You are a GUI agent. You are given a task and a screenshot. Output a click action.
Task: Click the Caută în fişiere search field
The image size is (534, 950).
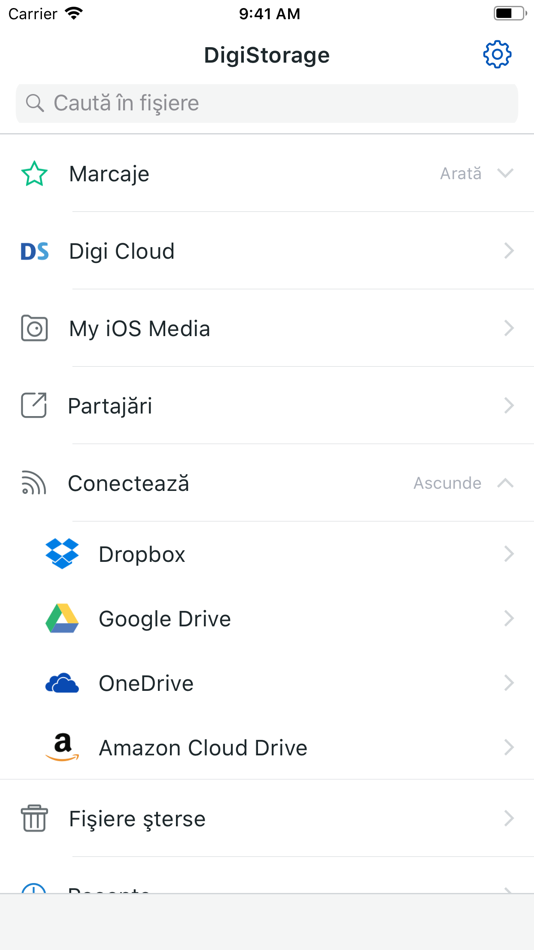pos(267,103)
